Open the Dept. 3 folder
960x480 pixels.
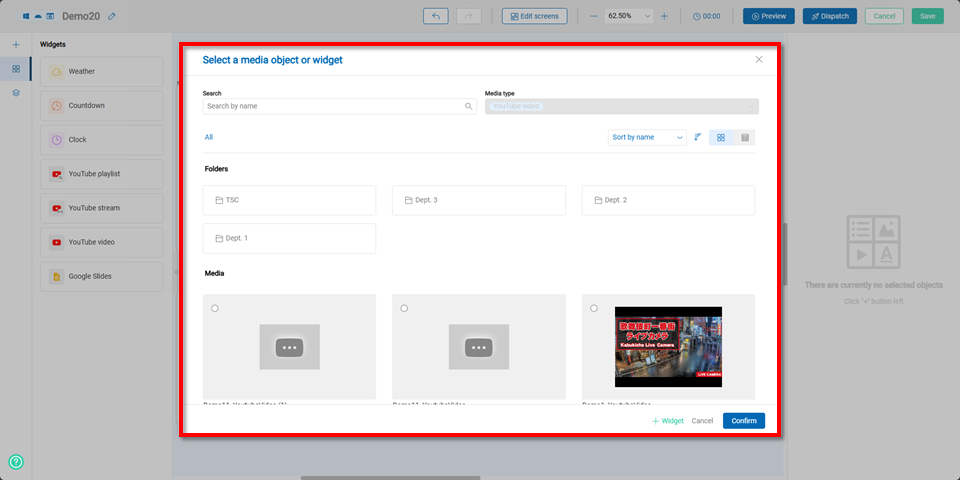pyautogui.click(x=478, y=200)
